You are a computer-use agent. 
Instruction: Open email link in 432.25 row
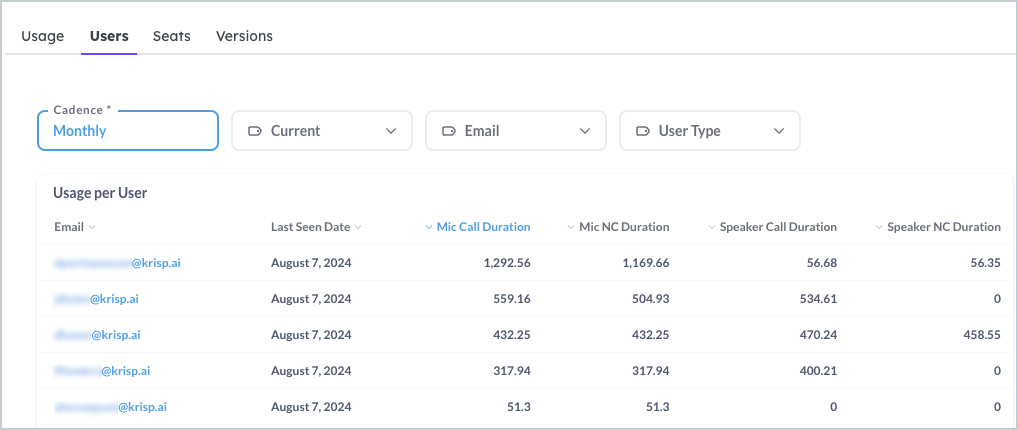(97, 335)
